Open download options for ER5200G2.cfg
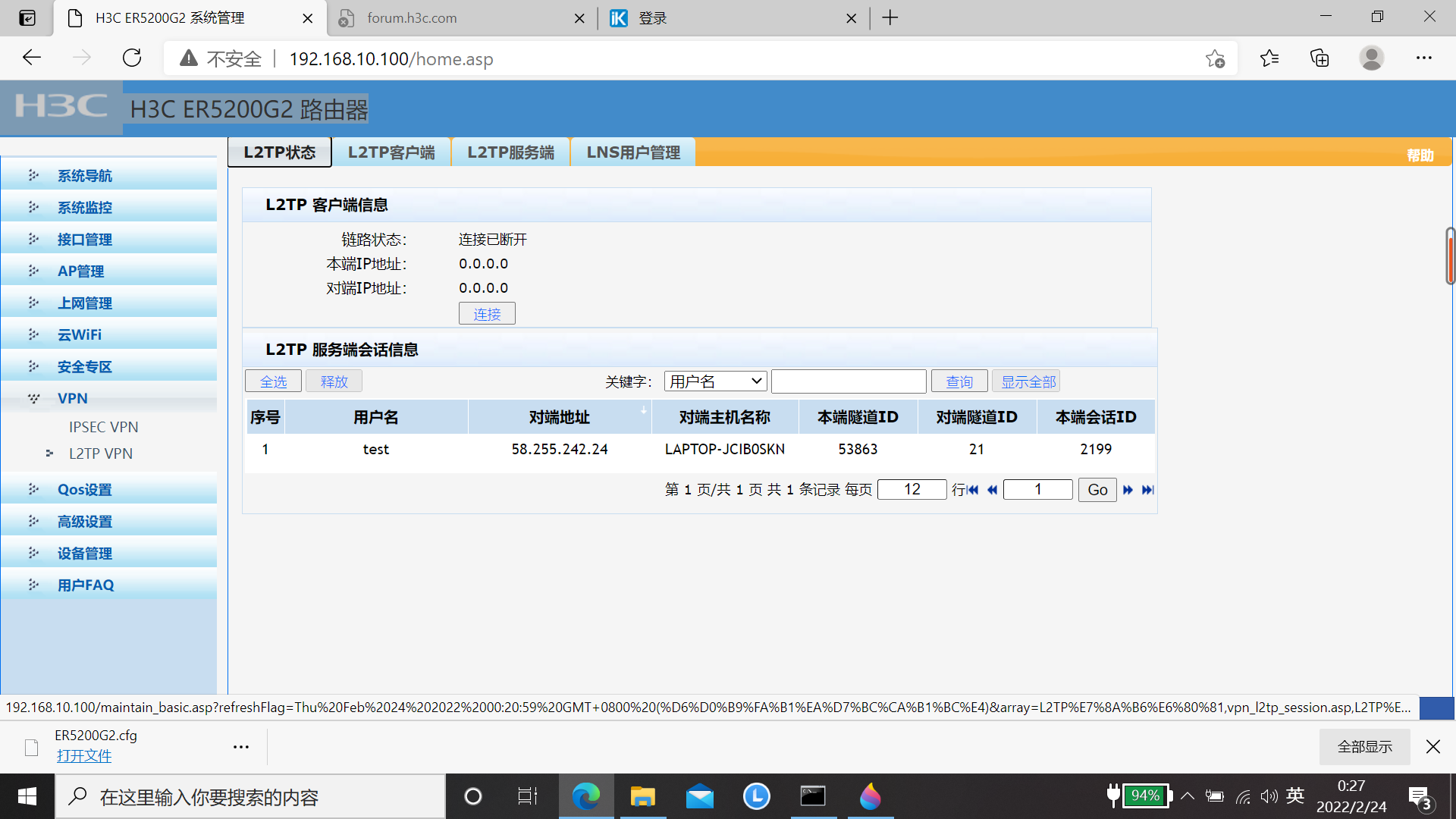This screenshot has height=819, width=1456. point(241,747)
